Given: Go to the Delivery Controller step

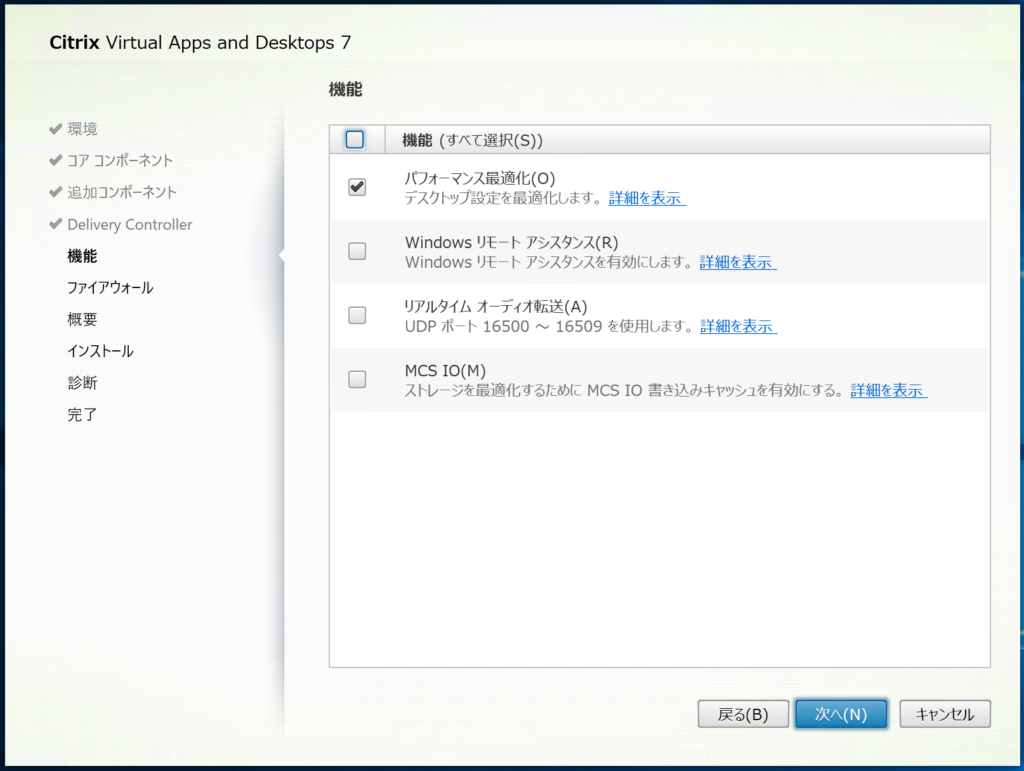Looking at the screenshot, I should pos(130,225).
